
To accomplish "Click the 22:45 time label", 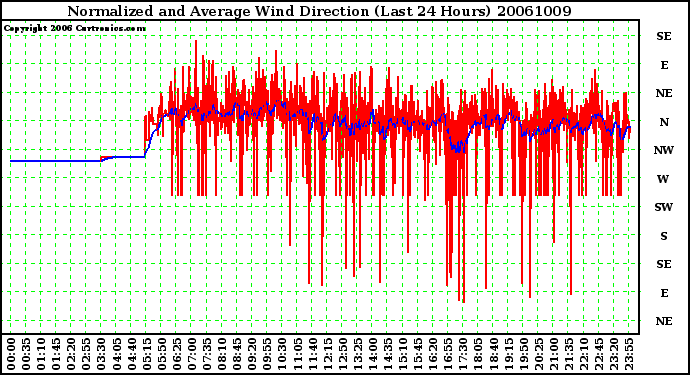I will [598, 354].
